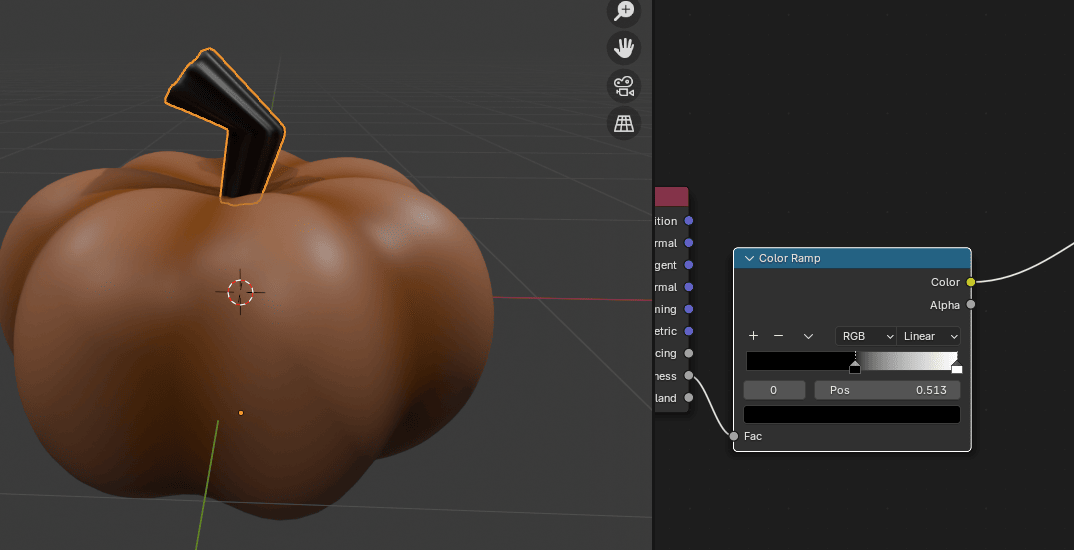
Task: Click the Pan hand icon in viewport
Action: pos(624,48)
